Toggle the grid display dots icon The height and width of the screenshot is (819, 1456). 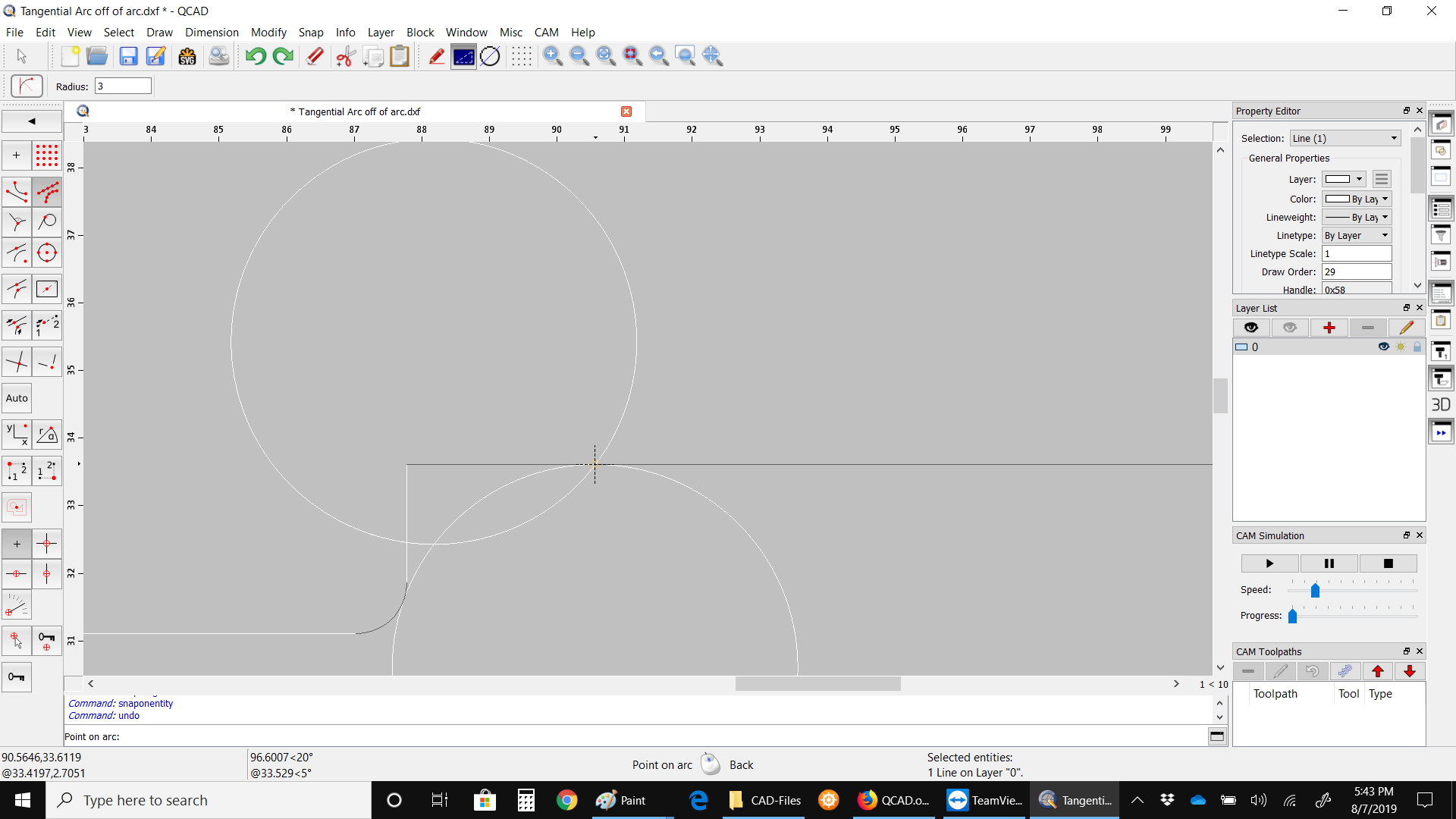click(521, 56)
